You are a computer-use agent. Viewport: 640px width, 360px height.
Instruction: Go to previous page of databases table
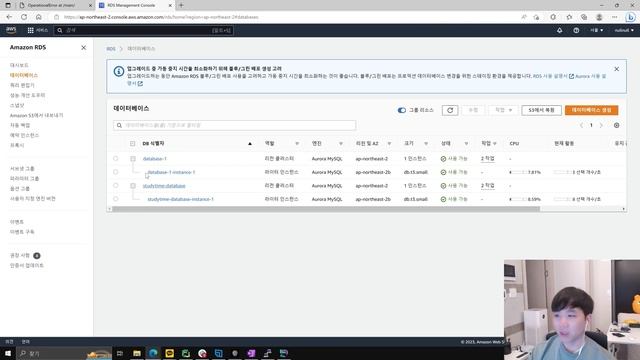point(581,125)
